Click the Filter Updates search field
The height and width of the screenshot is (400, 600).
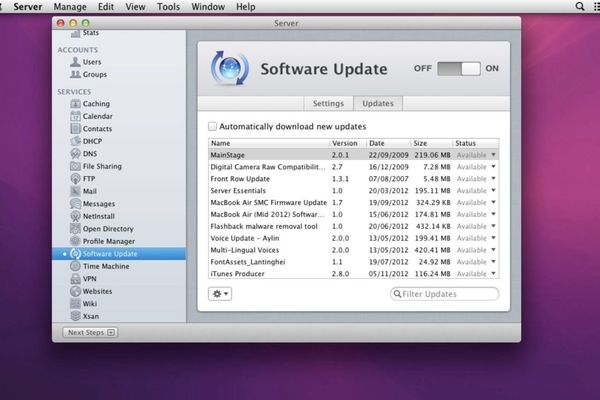(445, 294)
